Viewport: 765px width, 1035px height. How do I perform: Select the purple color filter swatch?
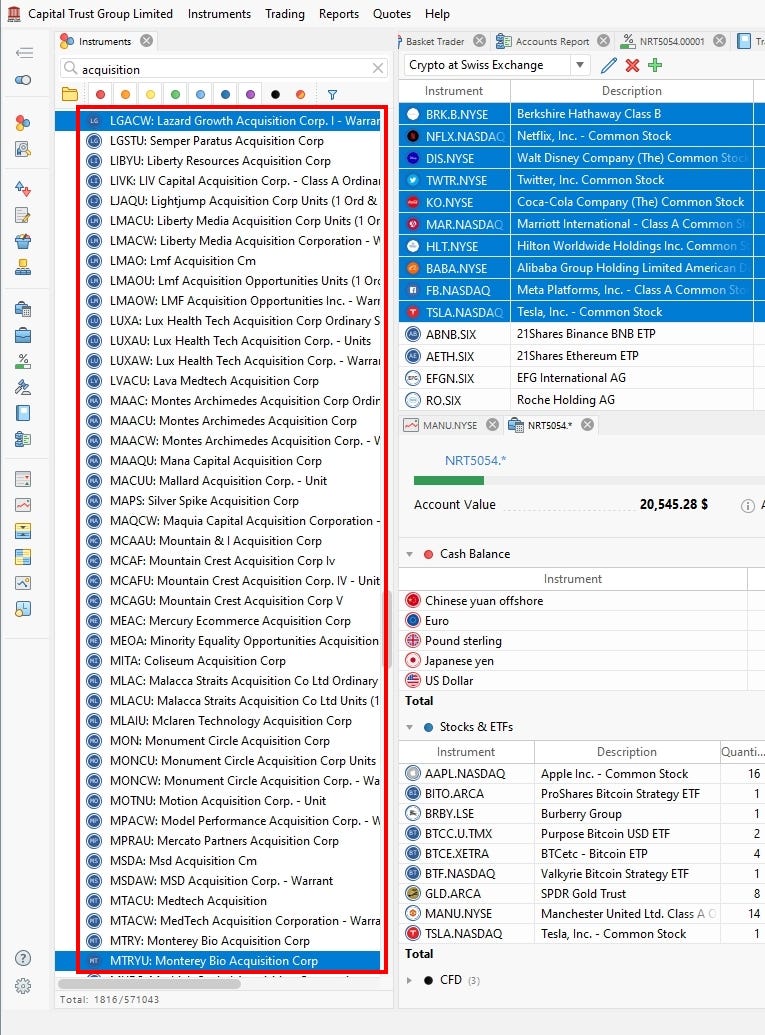(250, 94)
